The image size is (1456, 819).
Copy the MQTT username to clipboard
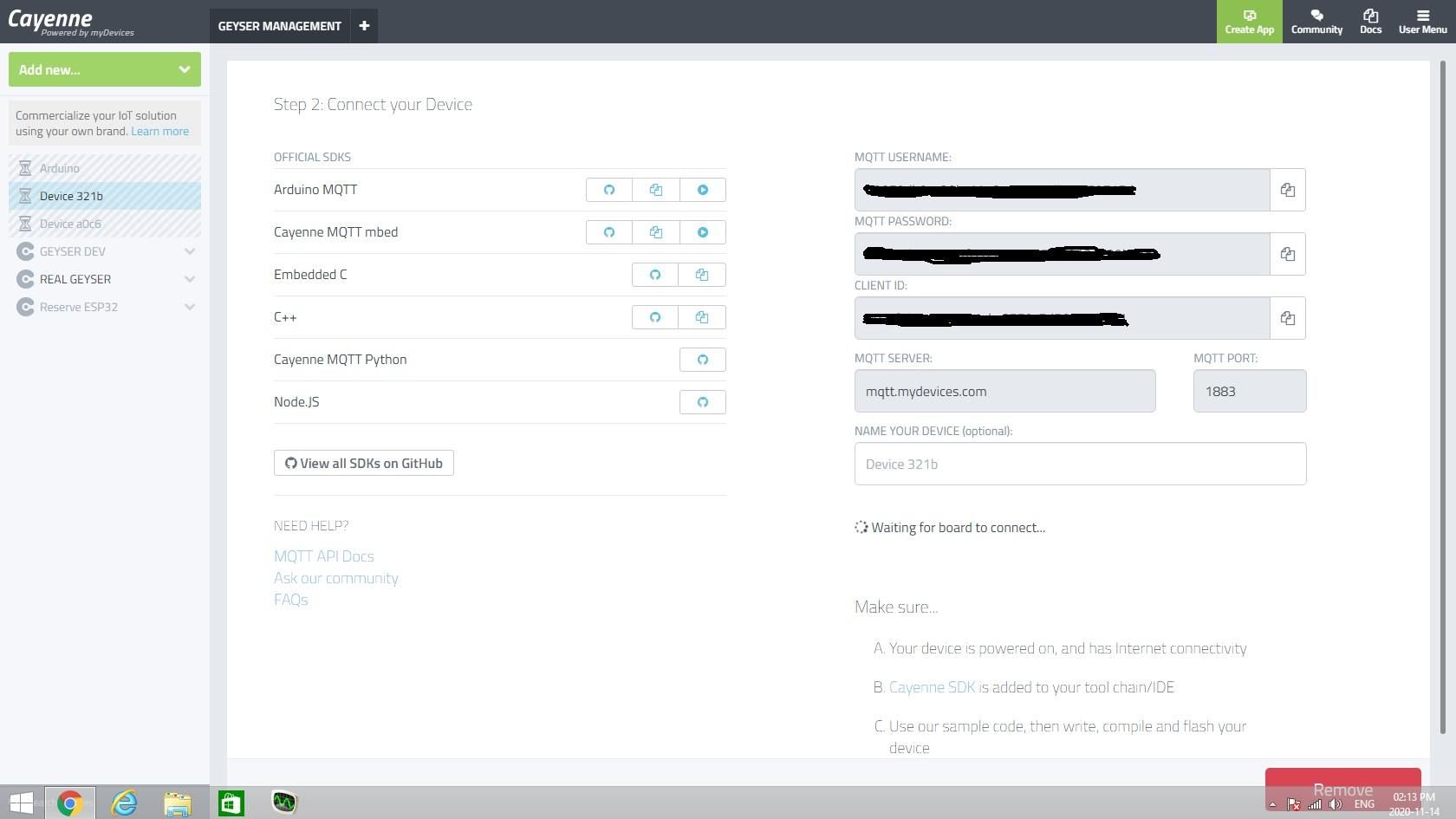point(1288,190)
